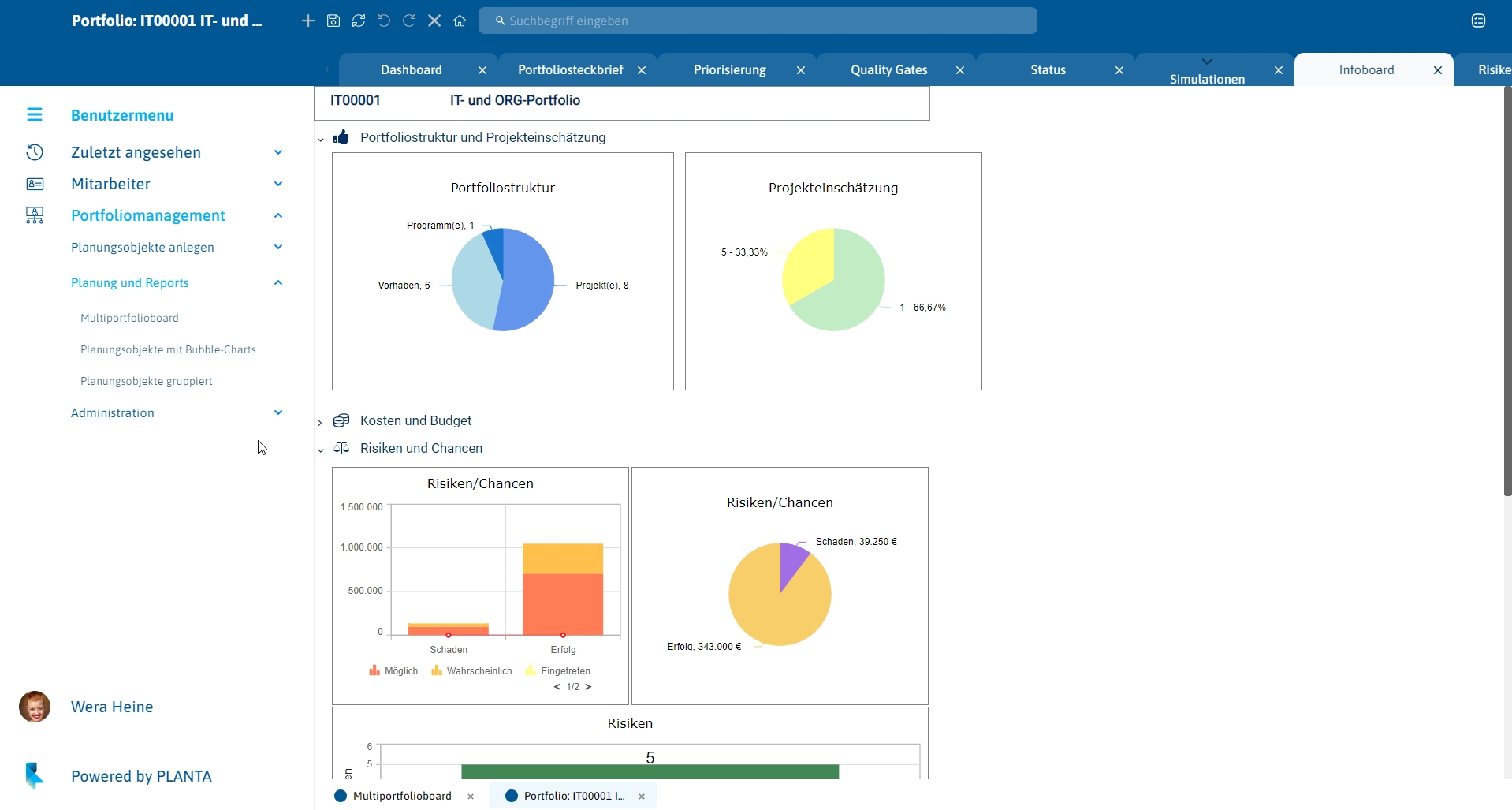Image resolution: width=1512 pixels, height=810 pixels.
Task: Click the Benutzermenu heading
Action: click(x=122, y=115)
